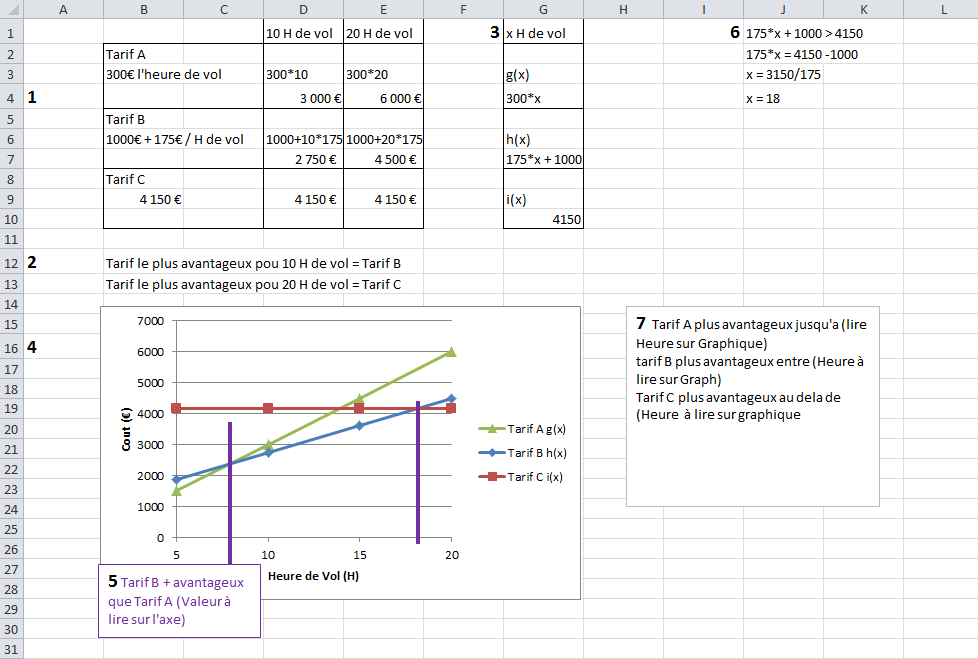Click the cell with 1000+20*175

383,139
